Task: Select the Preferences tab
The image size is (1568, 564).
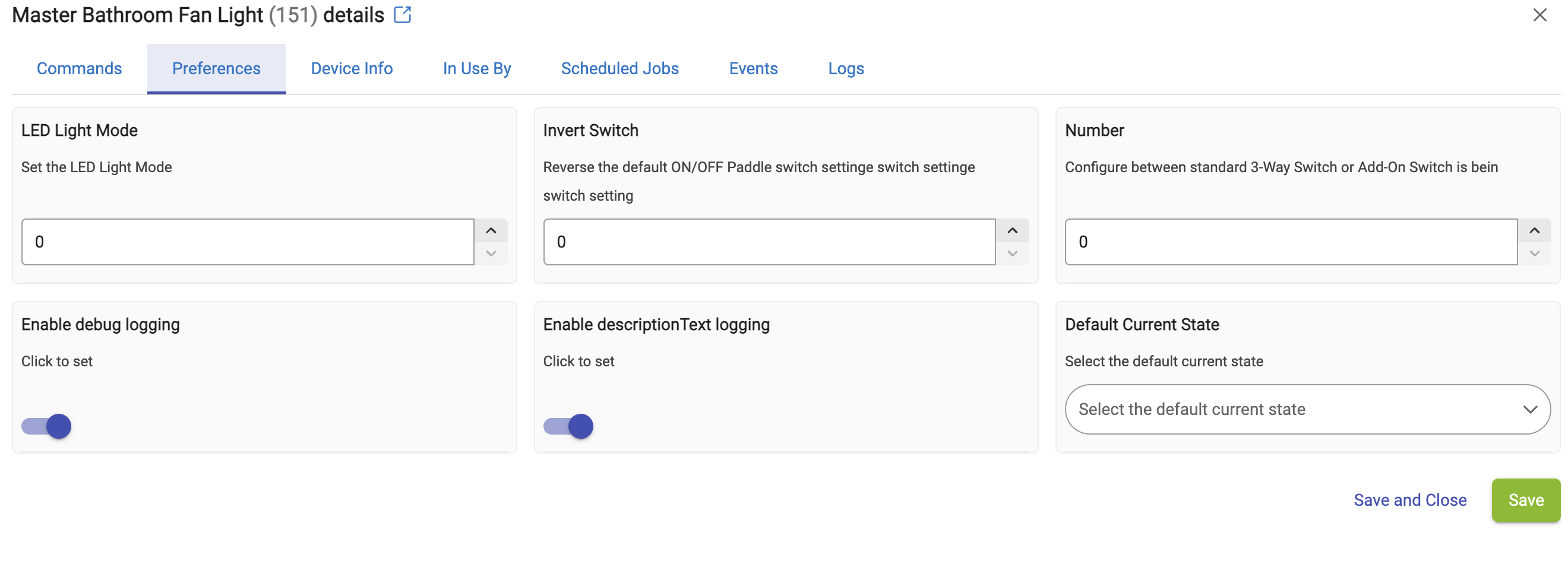Action: pos(216,69)
